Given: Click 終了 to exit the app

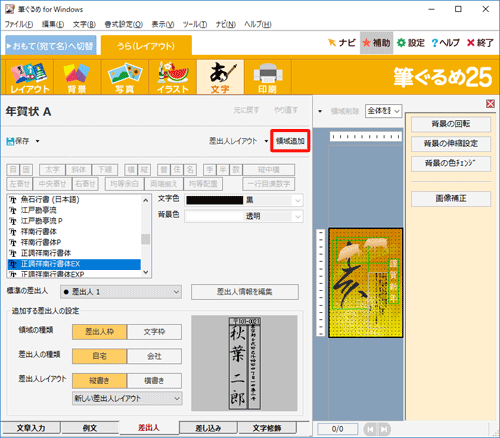Looking at the screenshot, I should (x=480, y=43).
